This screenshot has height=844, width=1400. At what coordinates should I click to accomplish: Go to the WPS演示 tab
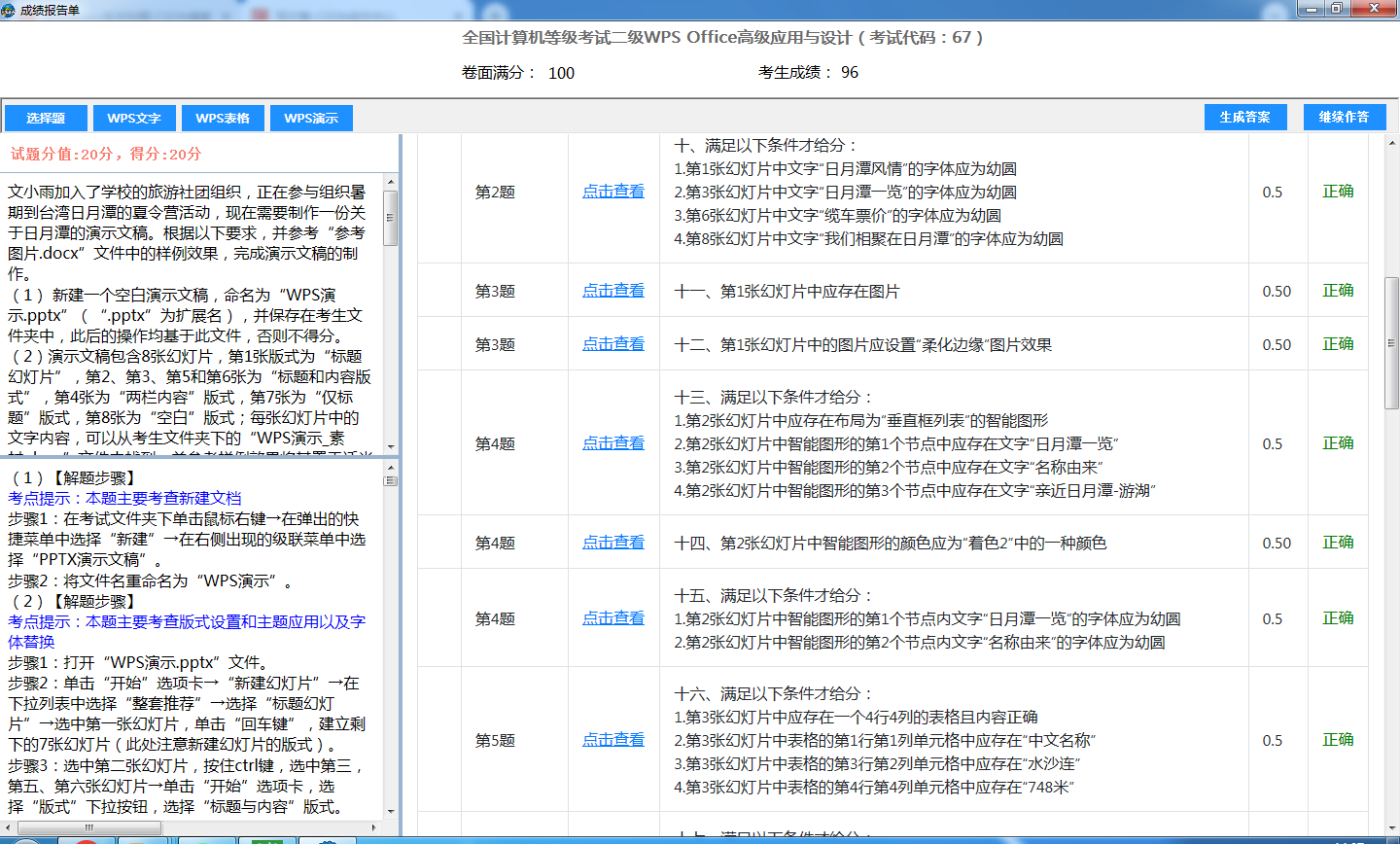click(311, 118)
